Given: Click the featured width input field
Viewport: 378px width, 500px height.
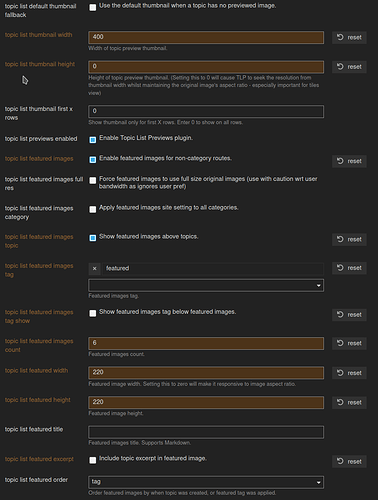Looking at the screenshot, I should point(206,373).
